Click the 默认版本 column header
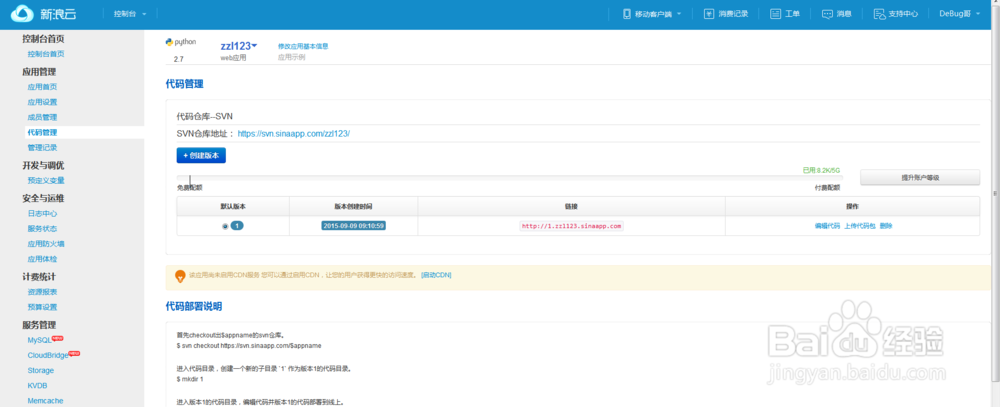 tap(233, 207)
